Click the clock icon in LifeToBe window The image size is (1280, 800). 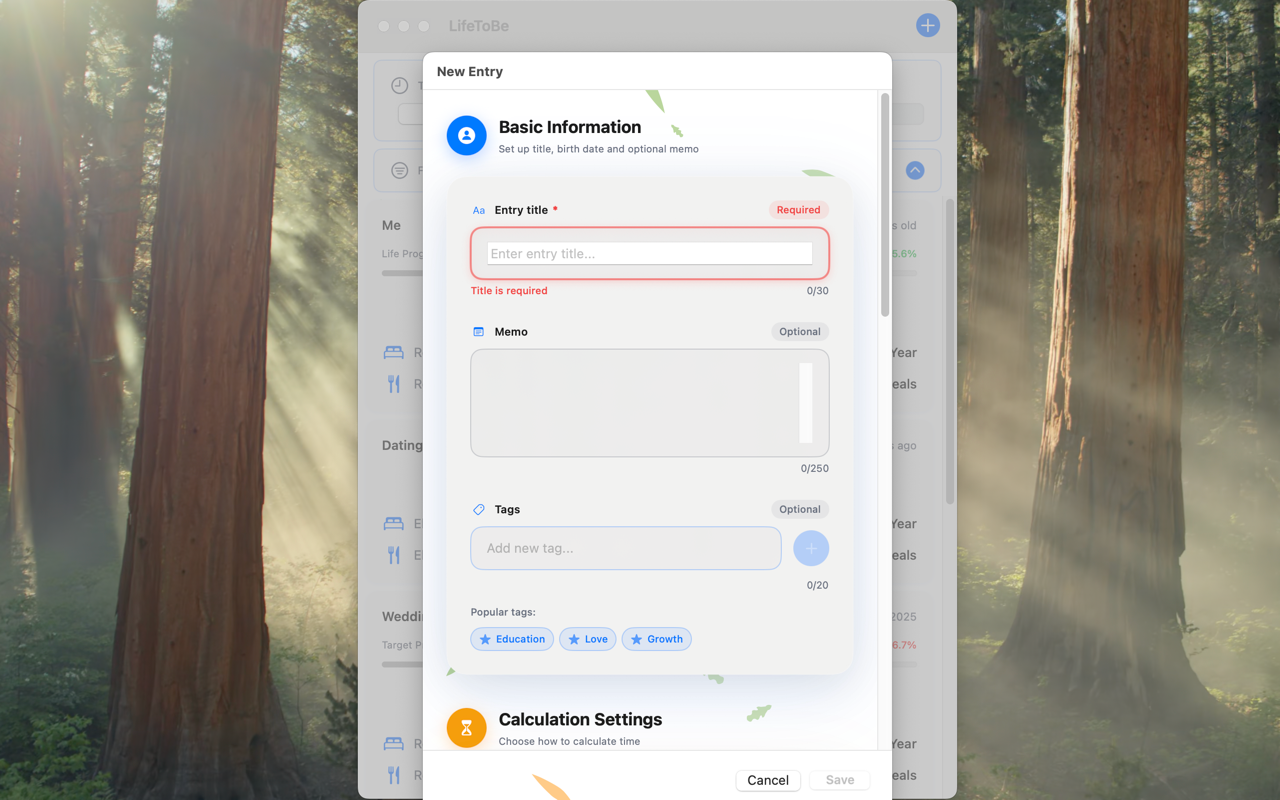(399, 85)
